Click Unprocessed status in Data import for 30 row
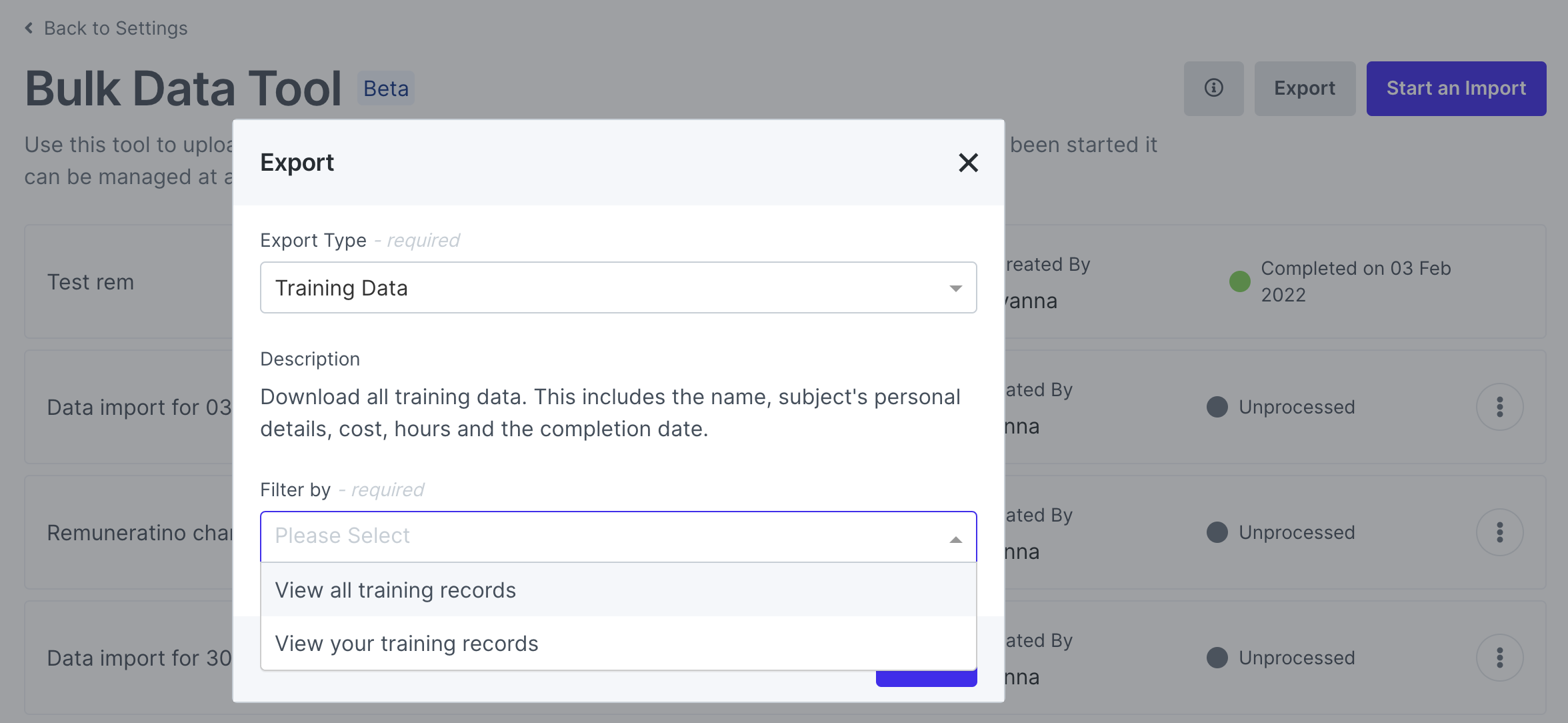1568x723 pixels. [x=1296, y=658]
